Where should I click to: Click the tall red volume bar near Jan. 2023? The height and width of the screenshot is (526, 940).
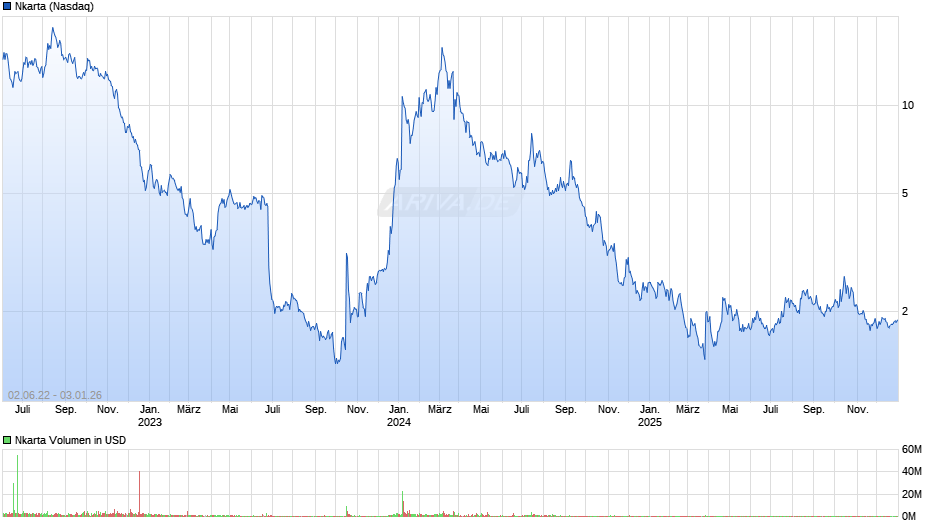pos(140,494)
